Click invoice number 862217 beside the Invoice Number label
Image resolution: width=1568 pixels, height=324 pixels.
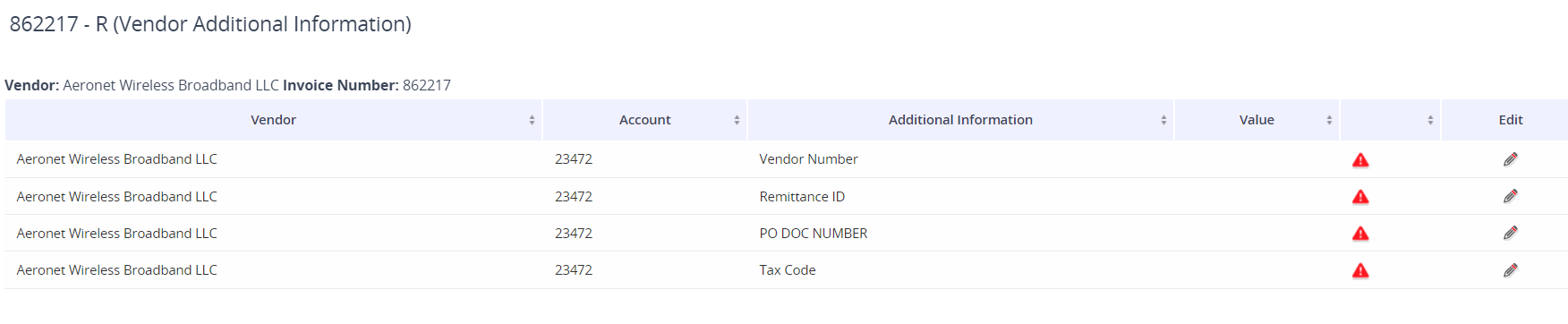tap(427, 85)
